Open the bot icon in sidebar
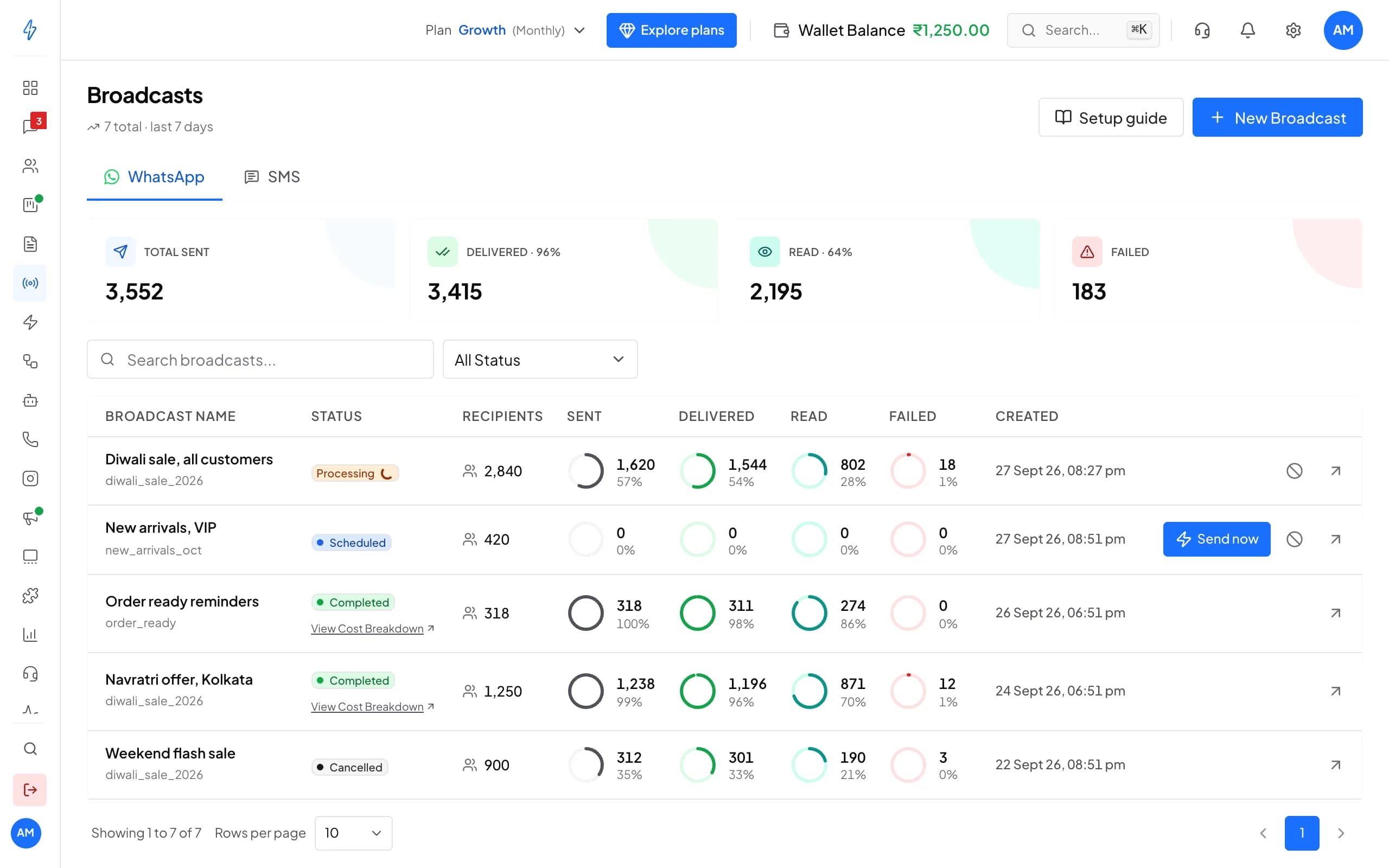1389x868 pixels. click(30, 401)
